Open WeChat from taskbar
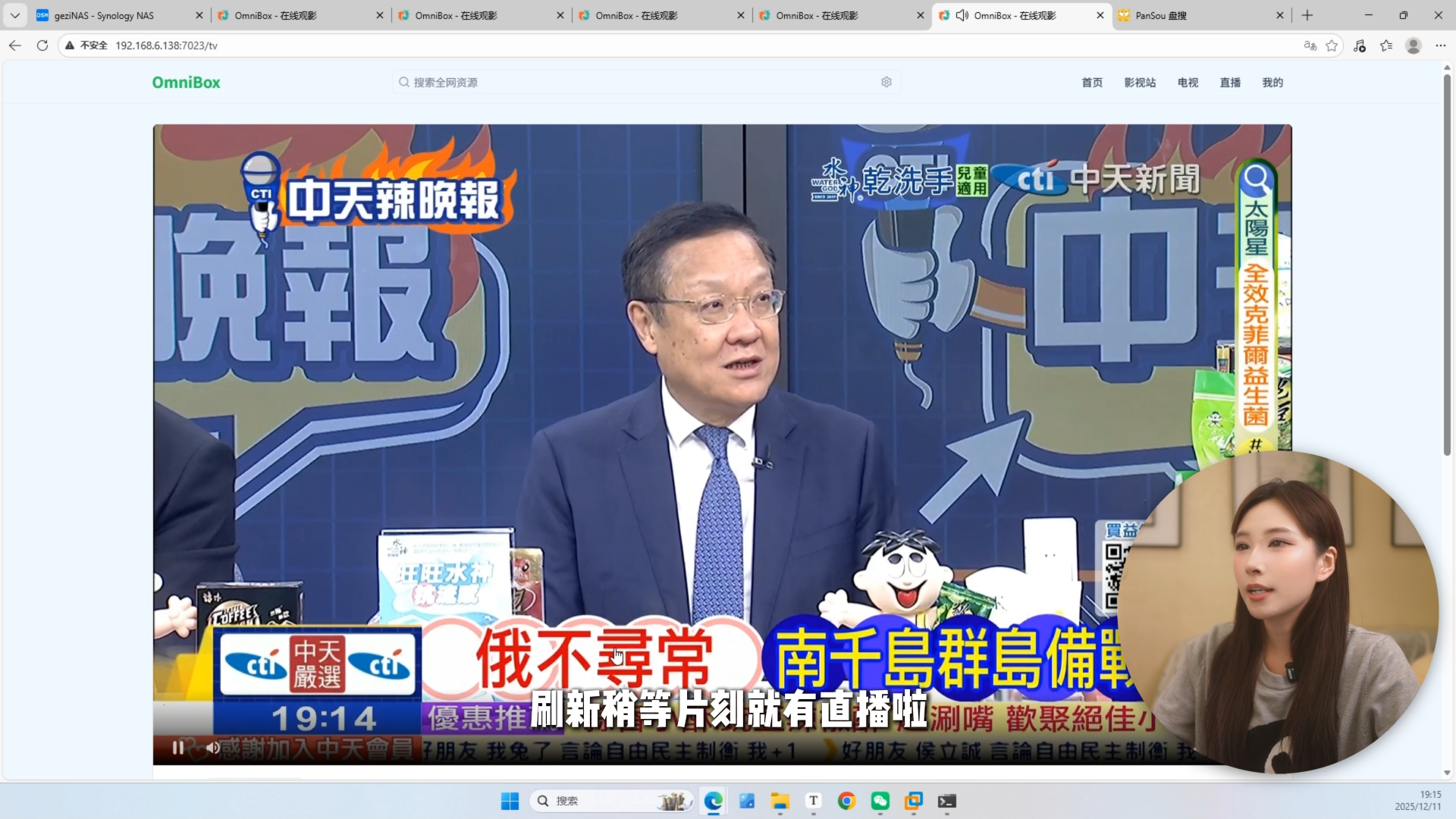1456x819 pixels. pyautogui.click(x=880, y=801)
